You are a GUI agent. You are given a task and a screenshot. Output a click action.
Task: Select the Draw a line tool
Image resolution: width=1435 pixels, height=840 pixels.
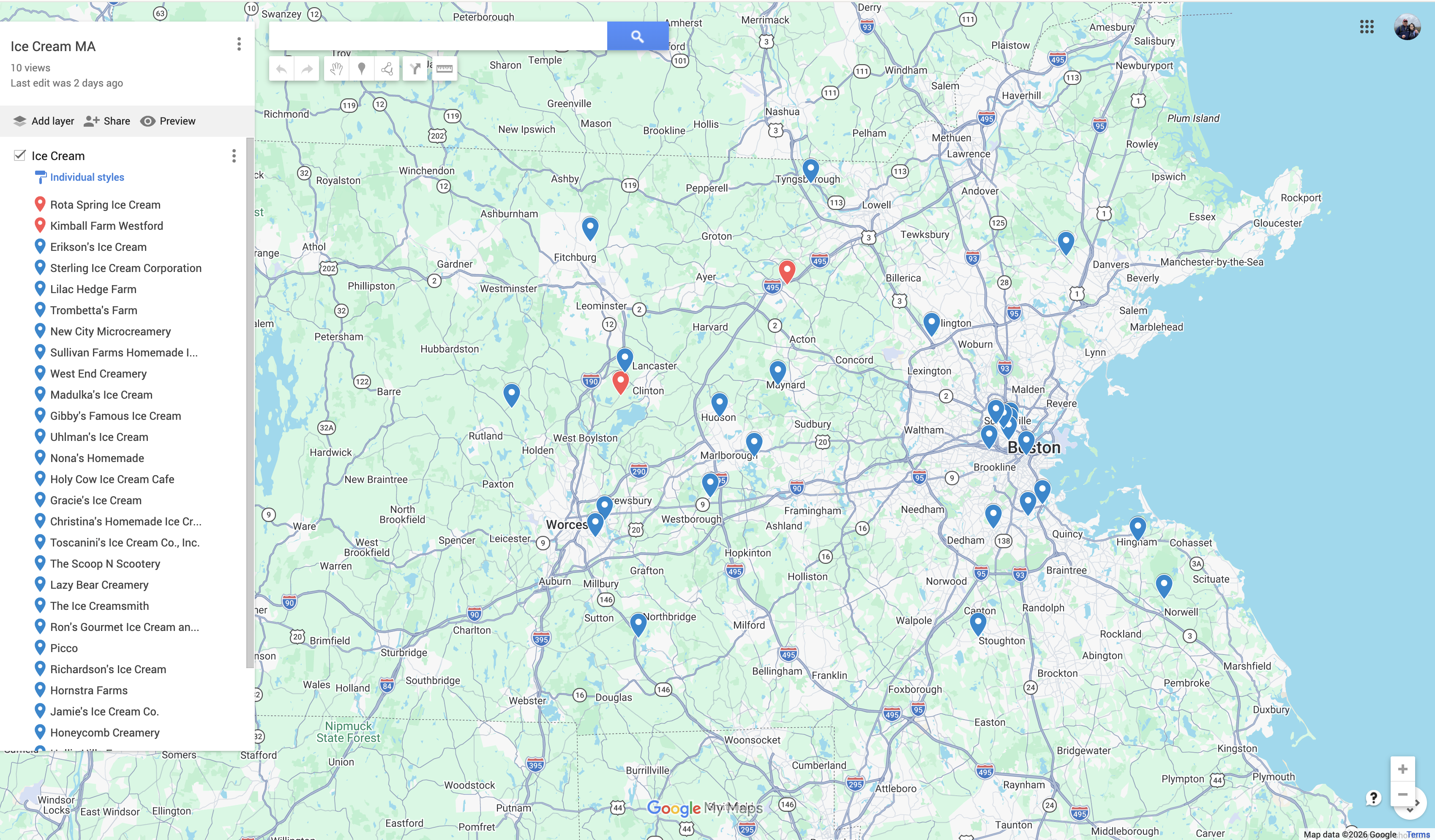(x=387, y=69)
